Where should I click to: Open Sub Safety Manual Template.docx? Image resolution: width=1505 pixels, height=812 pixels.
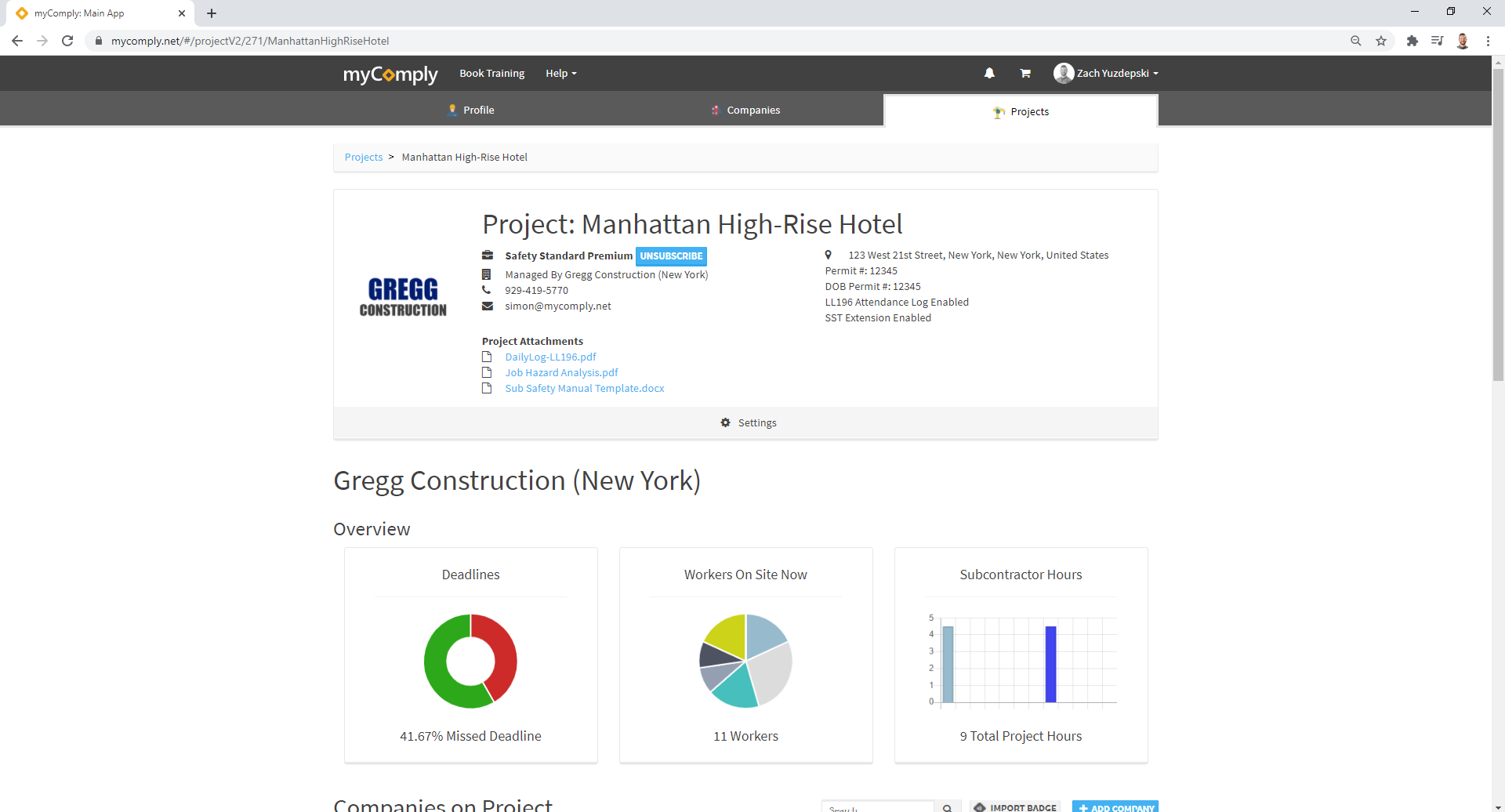[x=585, y=388]
